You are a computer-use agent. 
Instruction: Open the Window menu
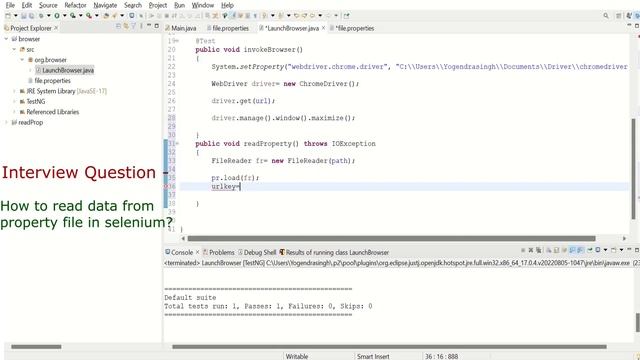tap(203, 5)
